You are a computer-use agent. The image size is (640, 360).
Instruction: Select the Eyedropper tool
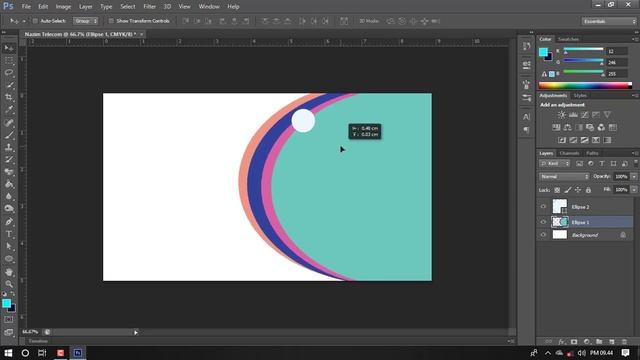coord(9,109)
